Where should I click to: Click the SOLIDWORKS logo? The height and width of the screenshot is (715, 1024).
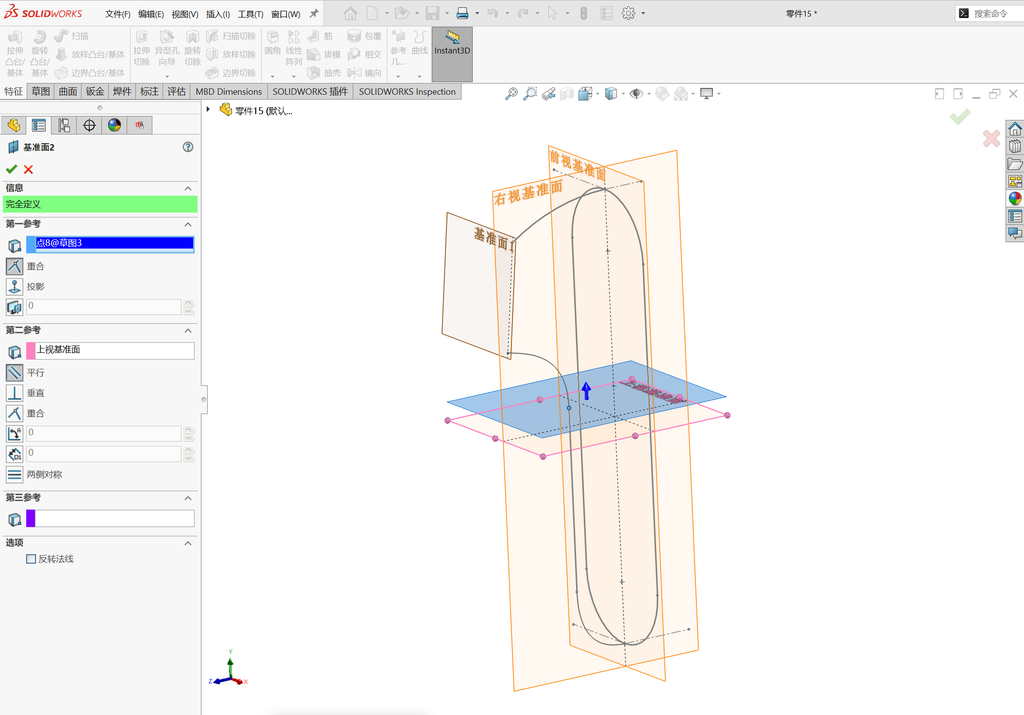[x=43, y=12]
